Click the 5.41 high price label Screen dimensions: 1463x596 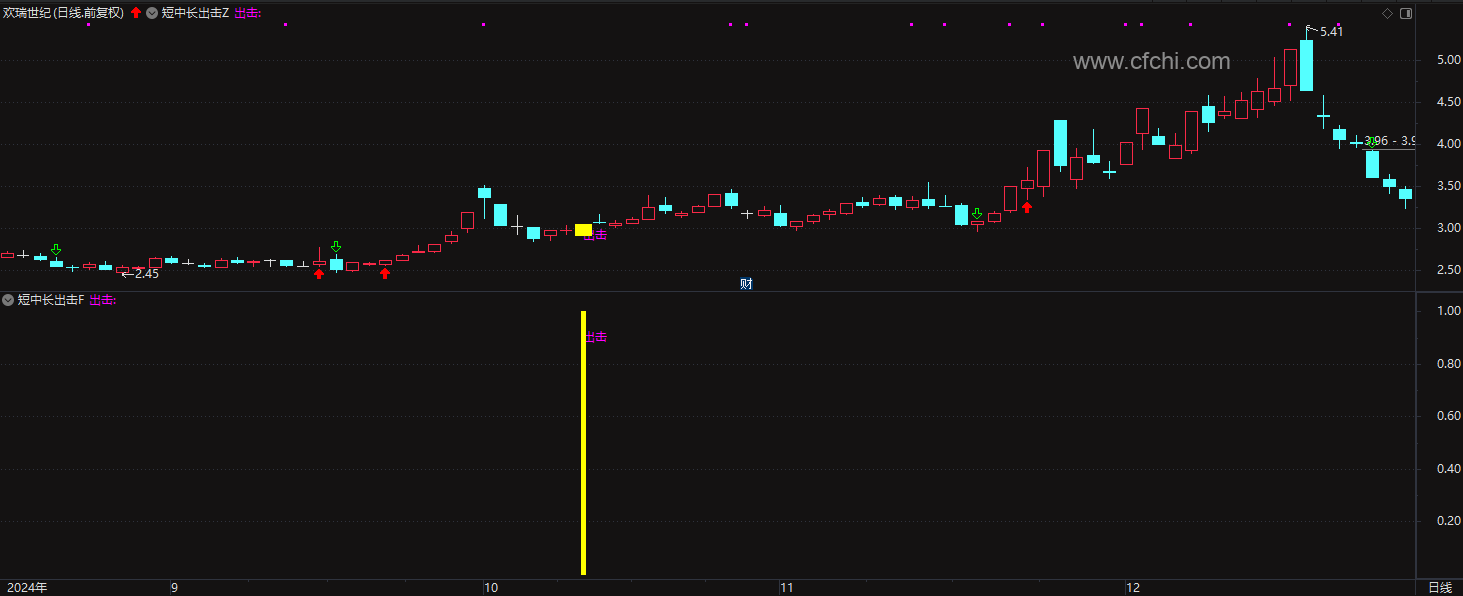[1331, 32]
